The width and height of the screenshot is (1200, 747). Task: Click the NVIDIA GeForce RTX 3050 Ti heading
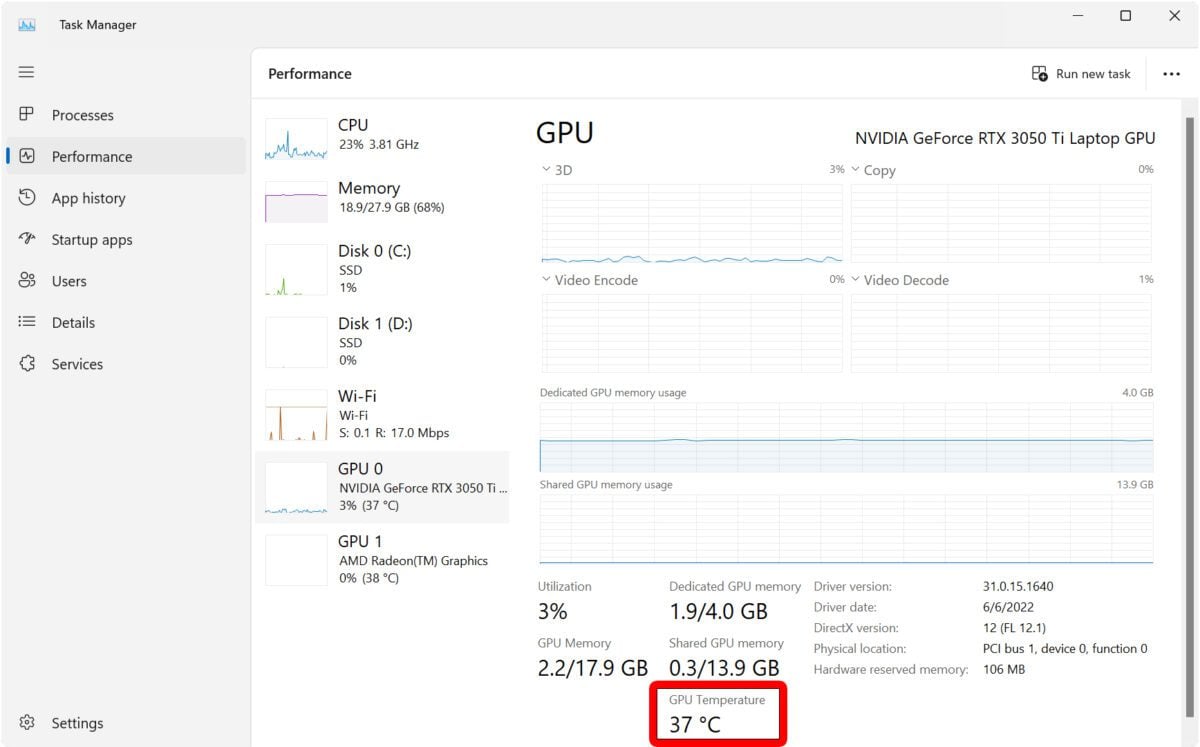click(1005, 139)
